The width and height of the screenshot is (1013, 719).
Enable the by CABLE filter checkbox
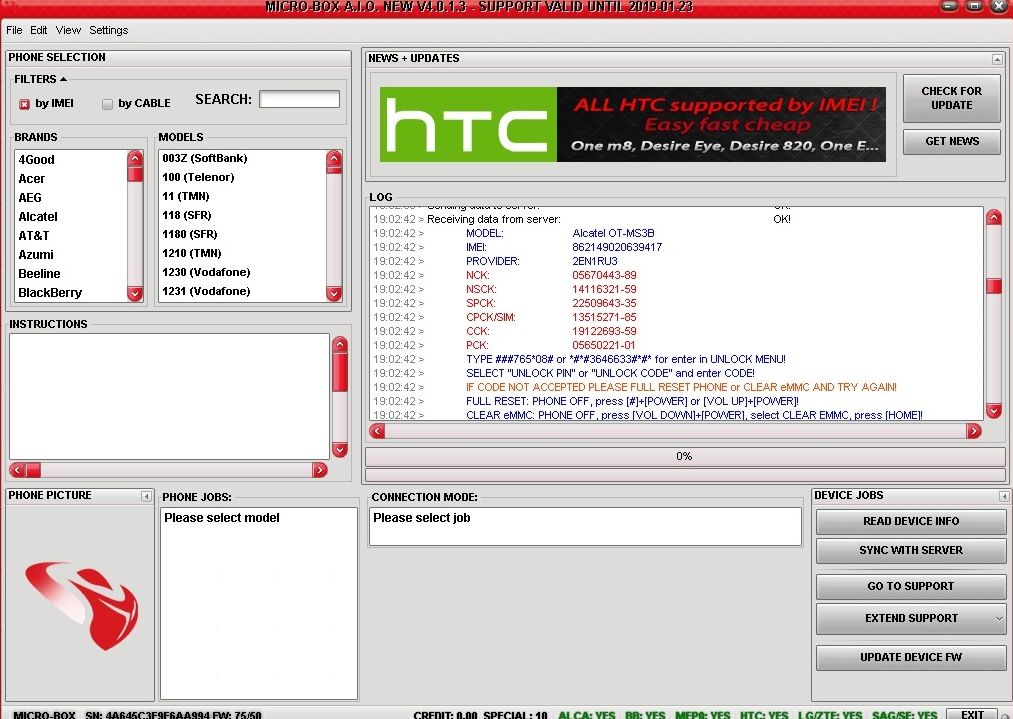(107, 104)
